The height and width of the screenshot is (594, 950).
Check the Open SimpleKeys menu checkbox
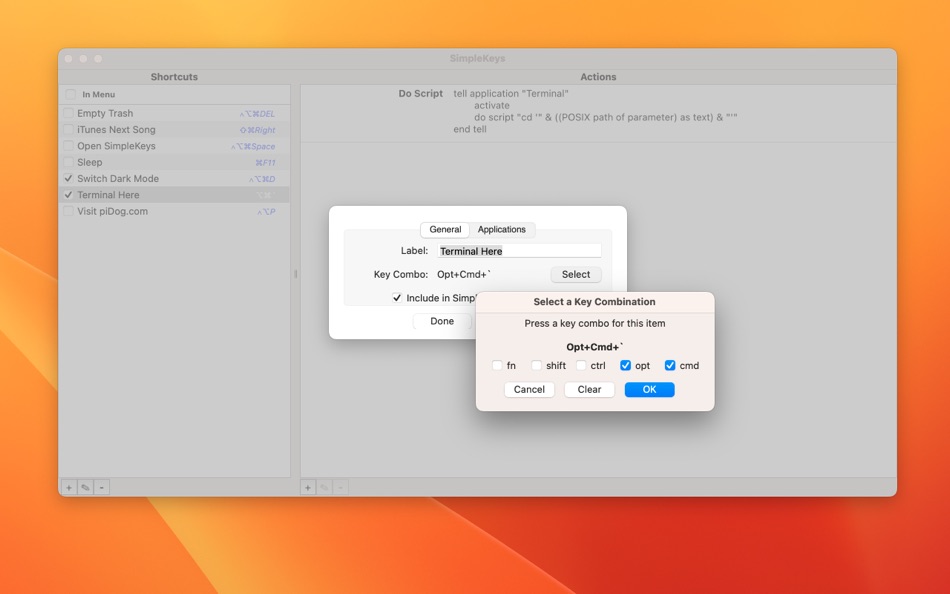68,146
